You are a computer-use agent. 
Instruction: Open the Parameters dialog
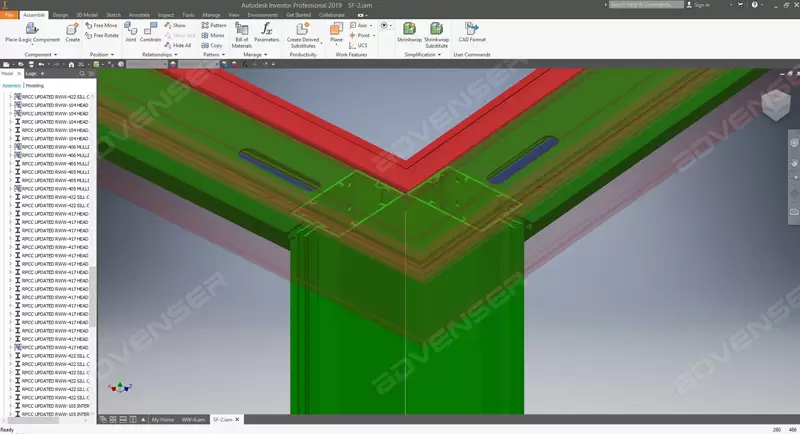[x=266, y=31]
